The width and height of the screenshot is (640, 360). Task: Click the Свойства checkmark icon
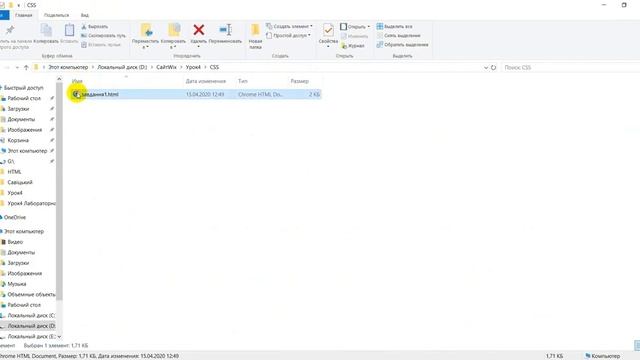[x=328, y=30]
